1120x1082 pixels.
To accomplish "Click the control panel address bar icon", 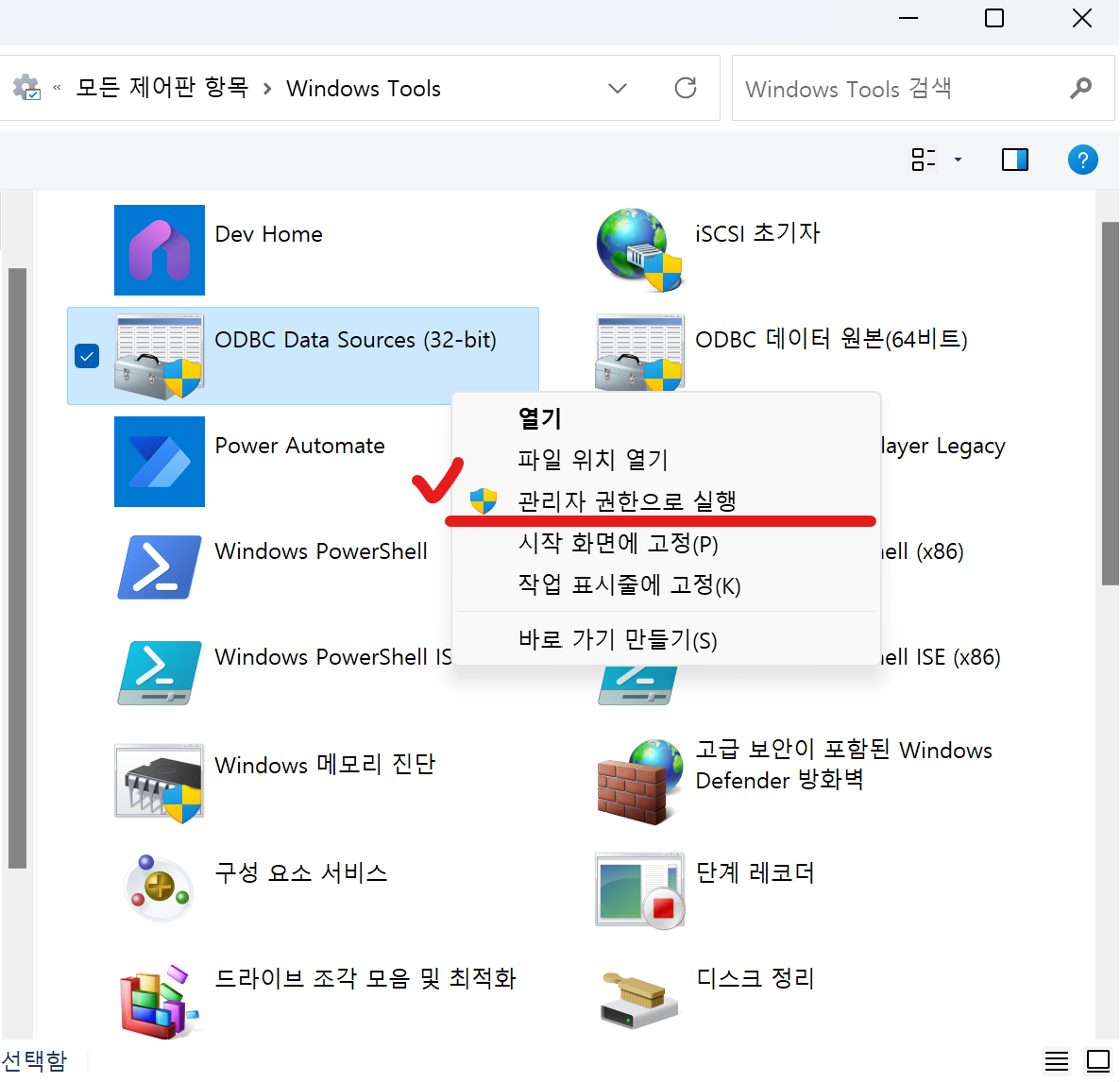I will coord(26,88).
